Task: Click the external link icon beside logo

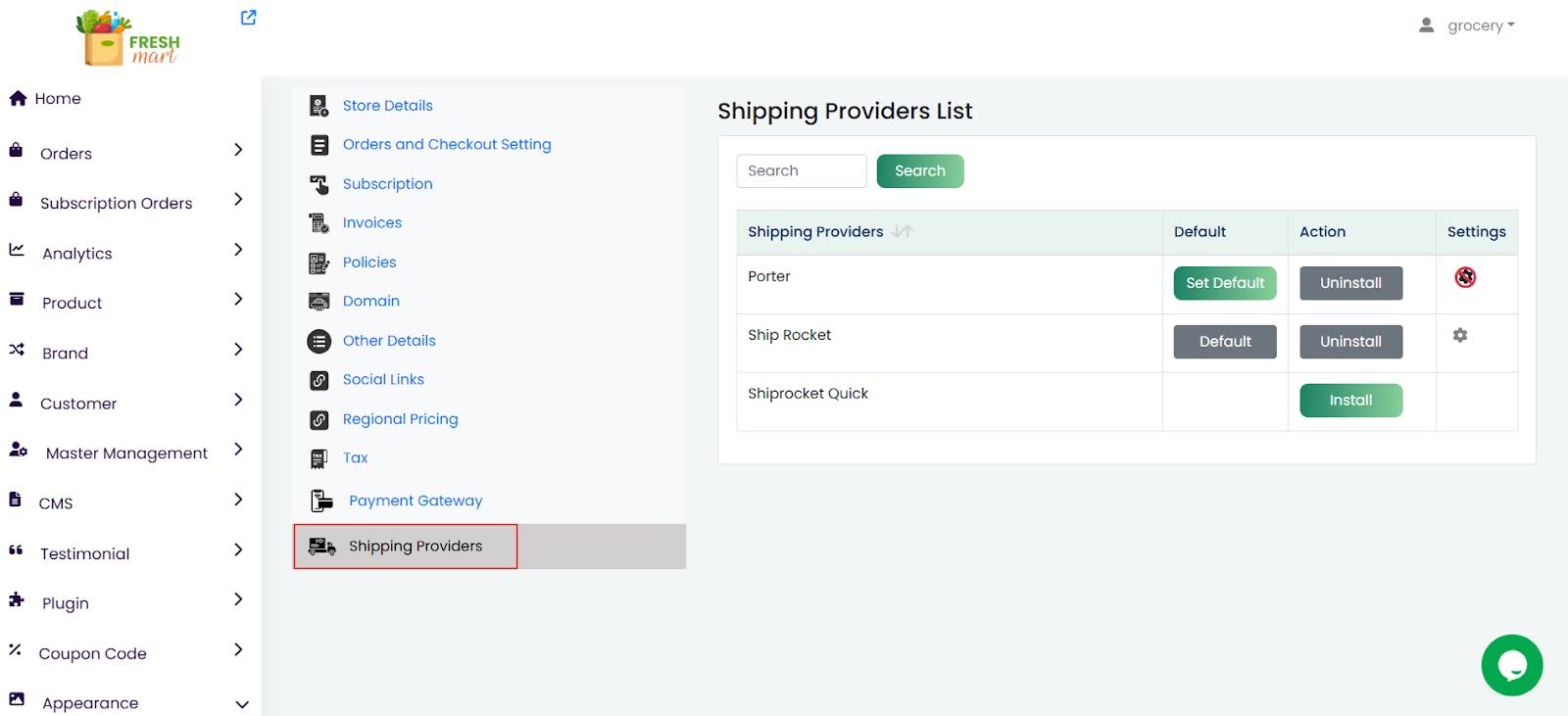Action: click(249, 18)
